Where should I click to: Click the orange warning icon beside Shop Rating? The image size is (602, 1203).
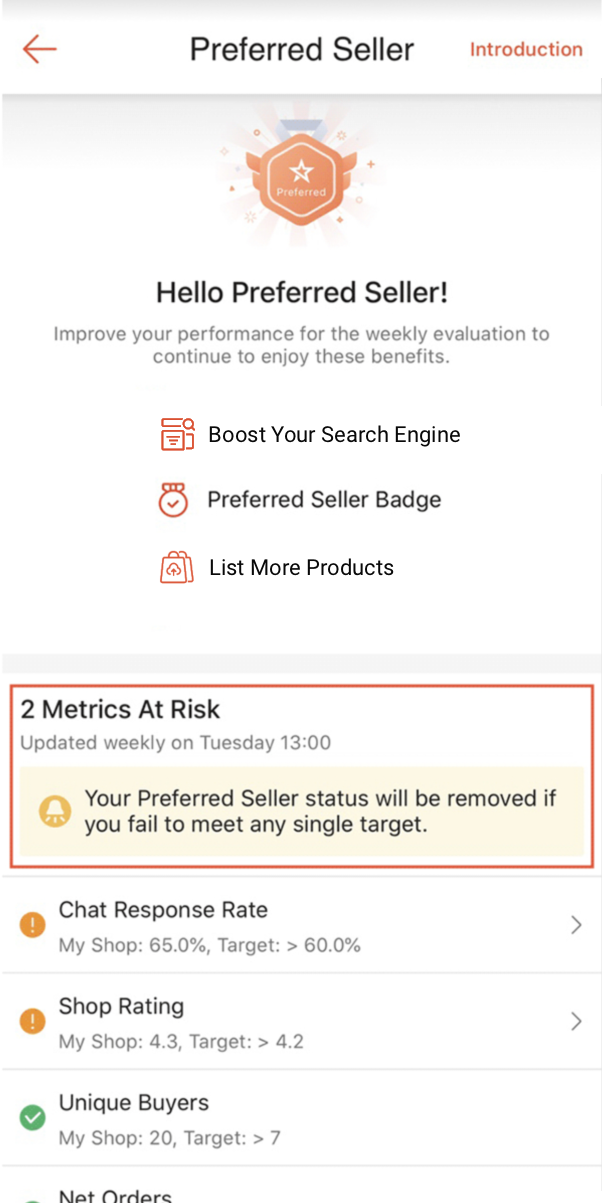32,1021
